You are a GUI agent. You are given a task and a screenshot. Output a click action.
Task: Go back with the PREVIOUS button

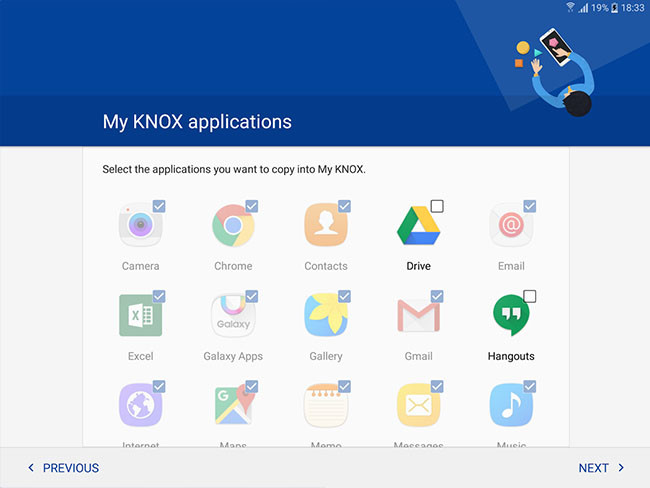[x=63, y=468]
